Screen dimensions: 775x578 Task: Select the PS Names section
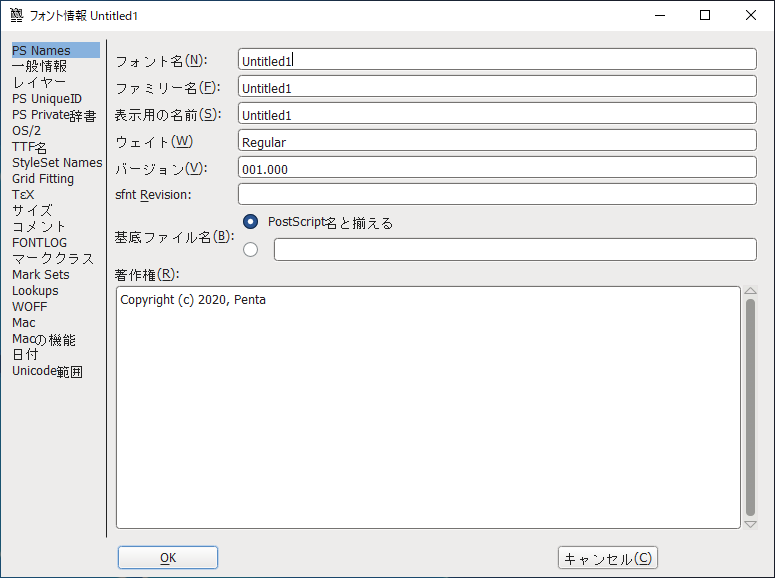click(x=55, y=50)
